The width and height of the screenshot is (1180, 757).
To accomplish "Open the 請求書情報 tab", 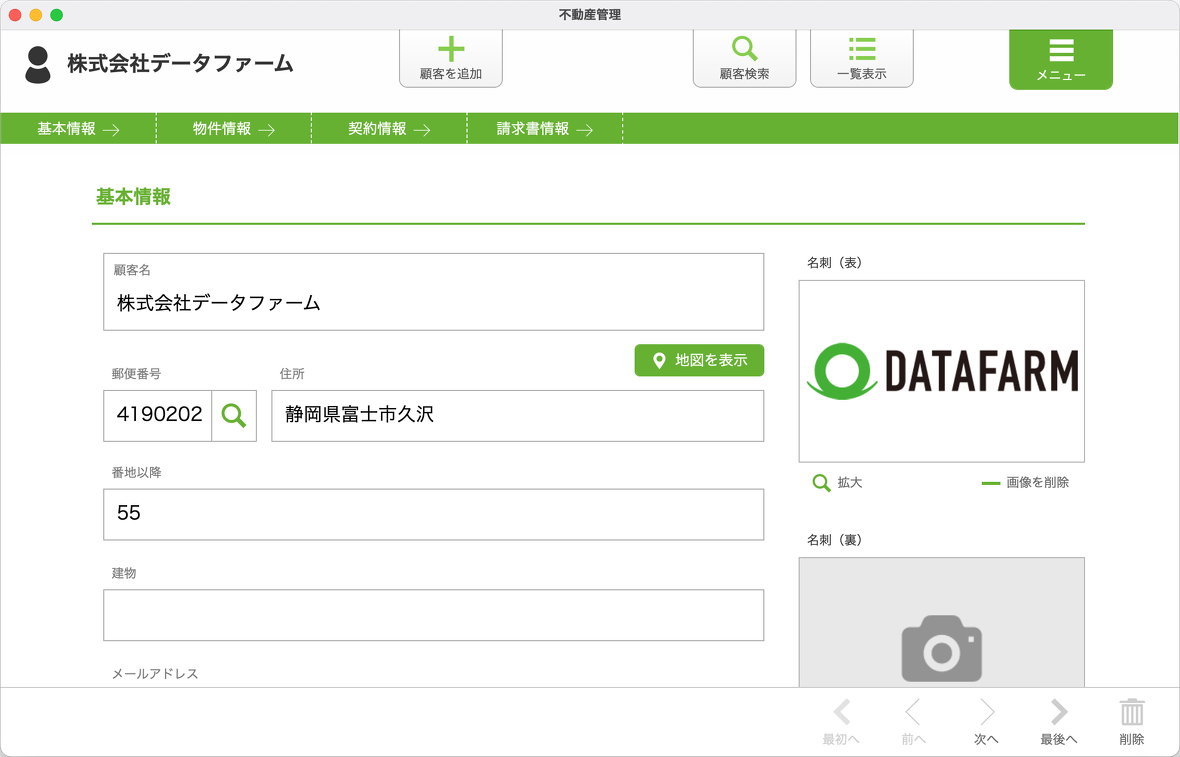I will [x=545, y=129].
